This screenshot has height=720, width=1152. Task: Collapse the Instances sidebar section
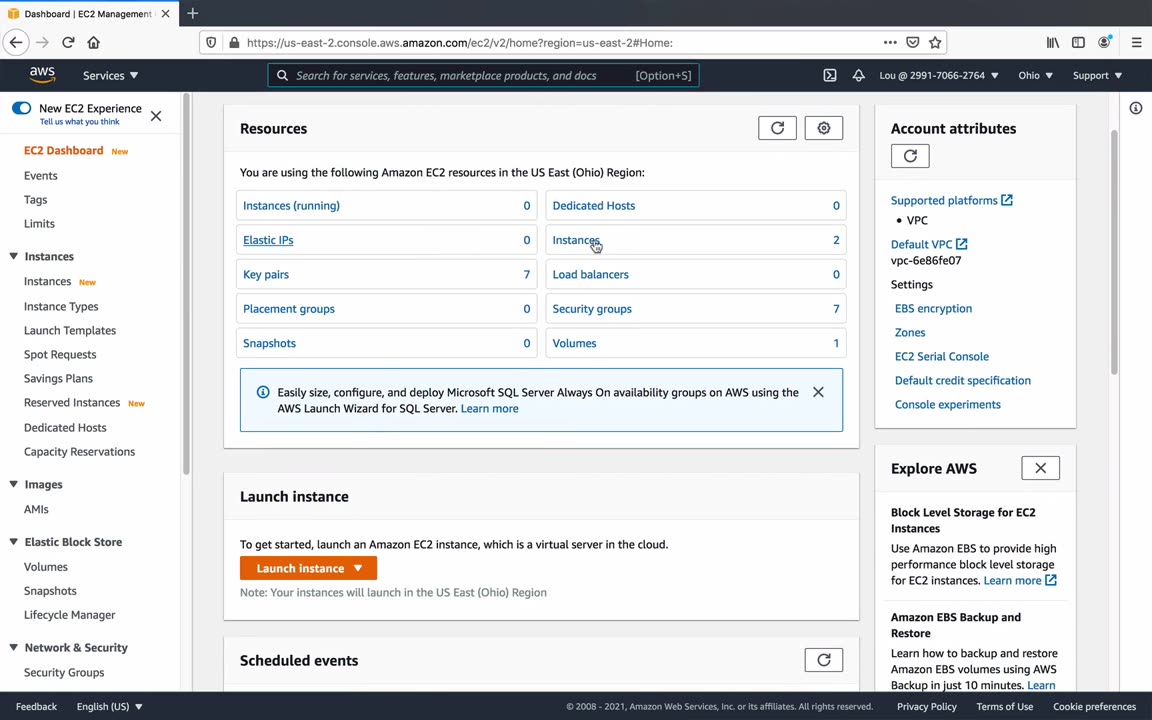(14, 257)
